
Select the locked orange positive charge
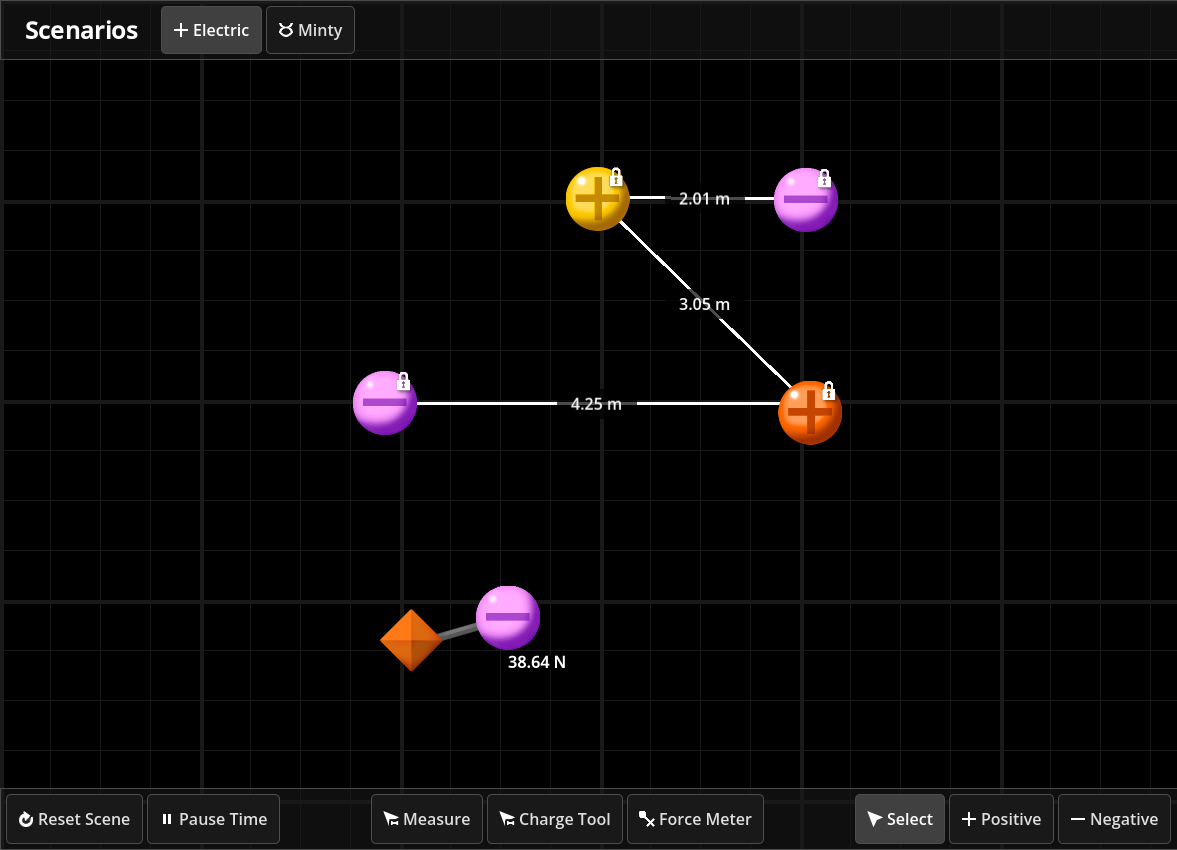(x=810, y=413)
